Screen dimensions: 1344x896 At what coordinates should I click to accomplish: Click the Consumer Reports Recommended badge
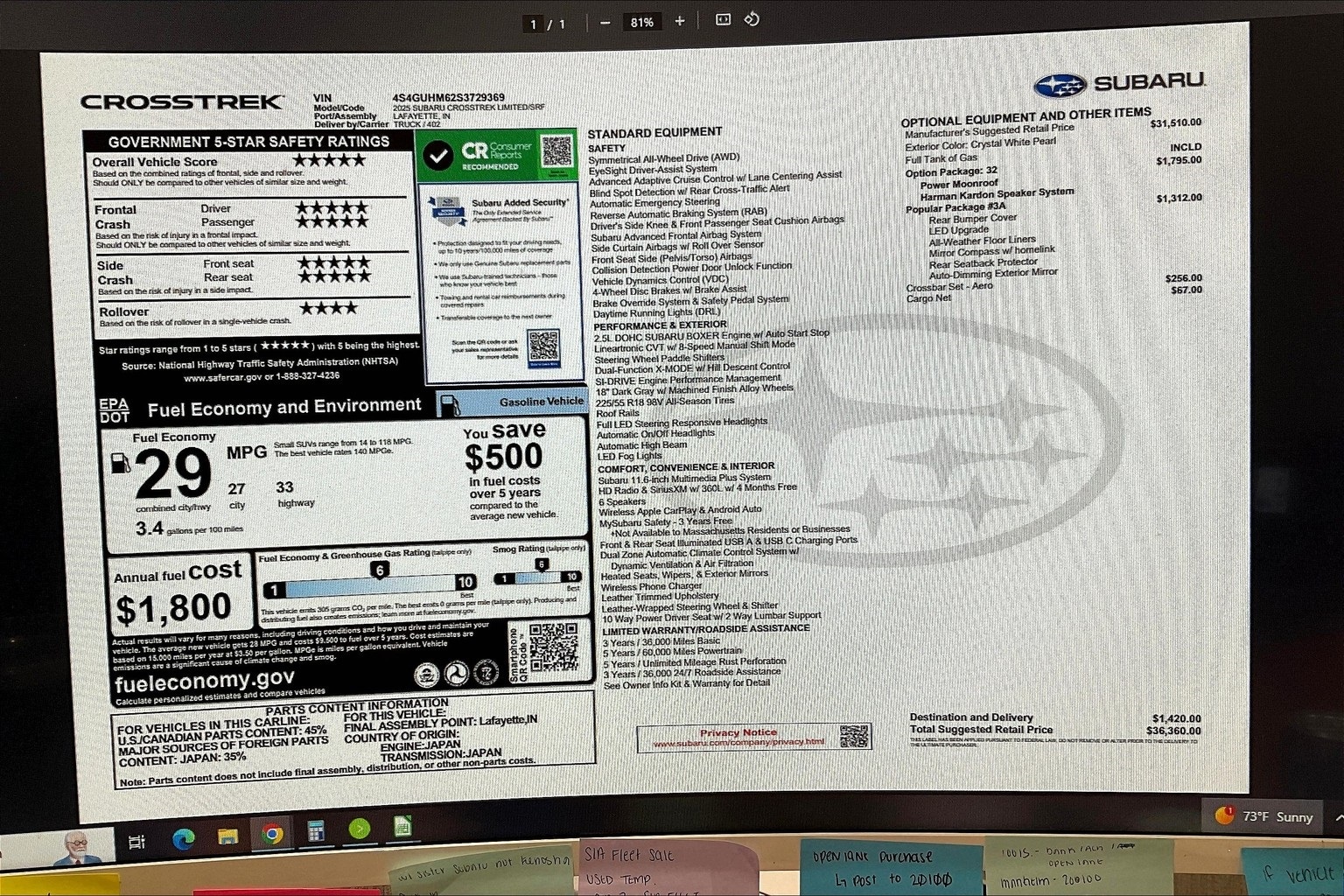(496, 155)
